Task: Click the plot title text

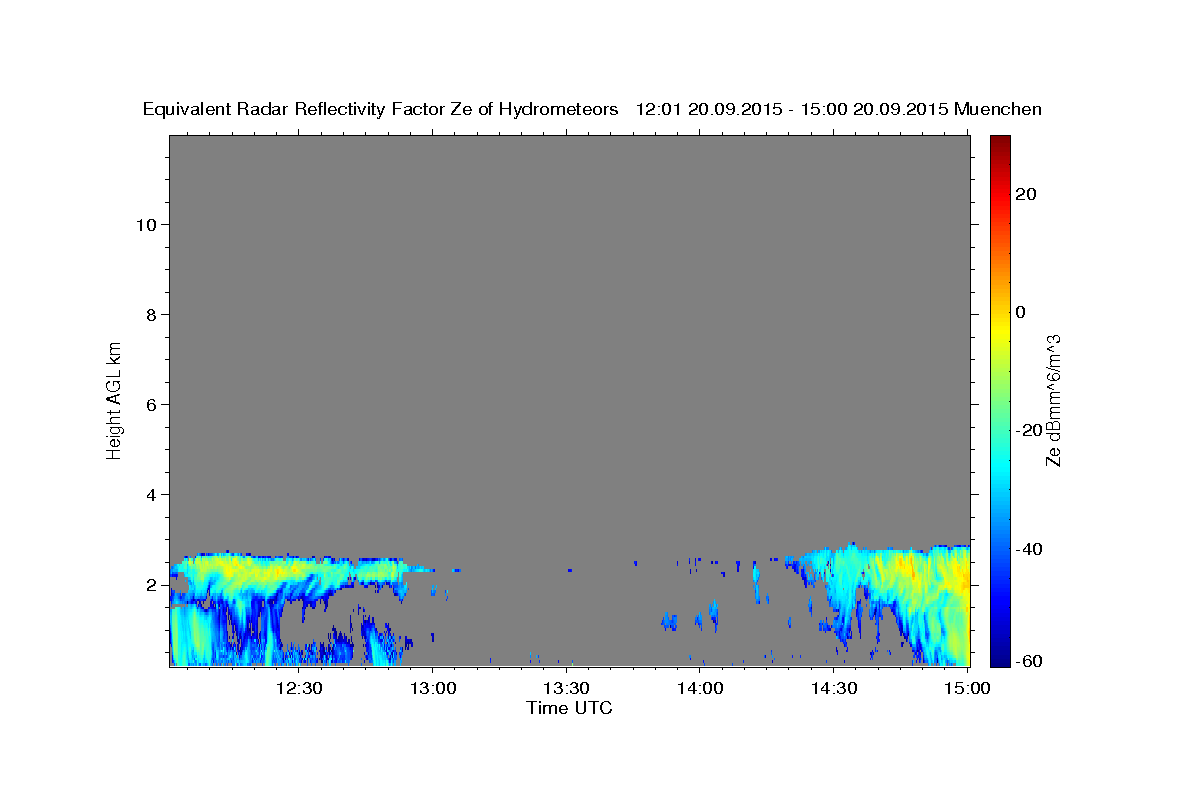Action: 593,110
